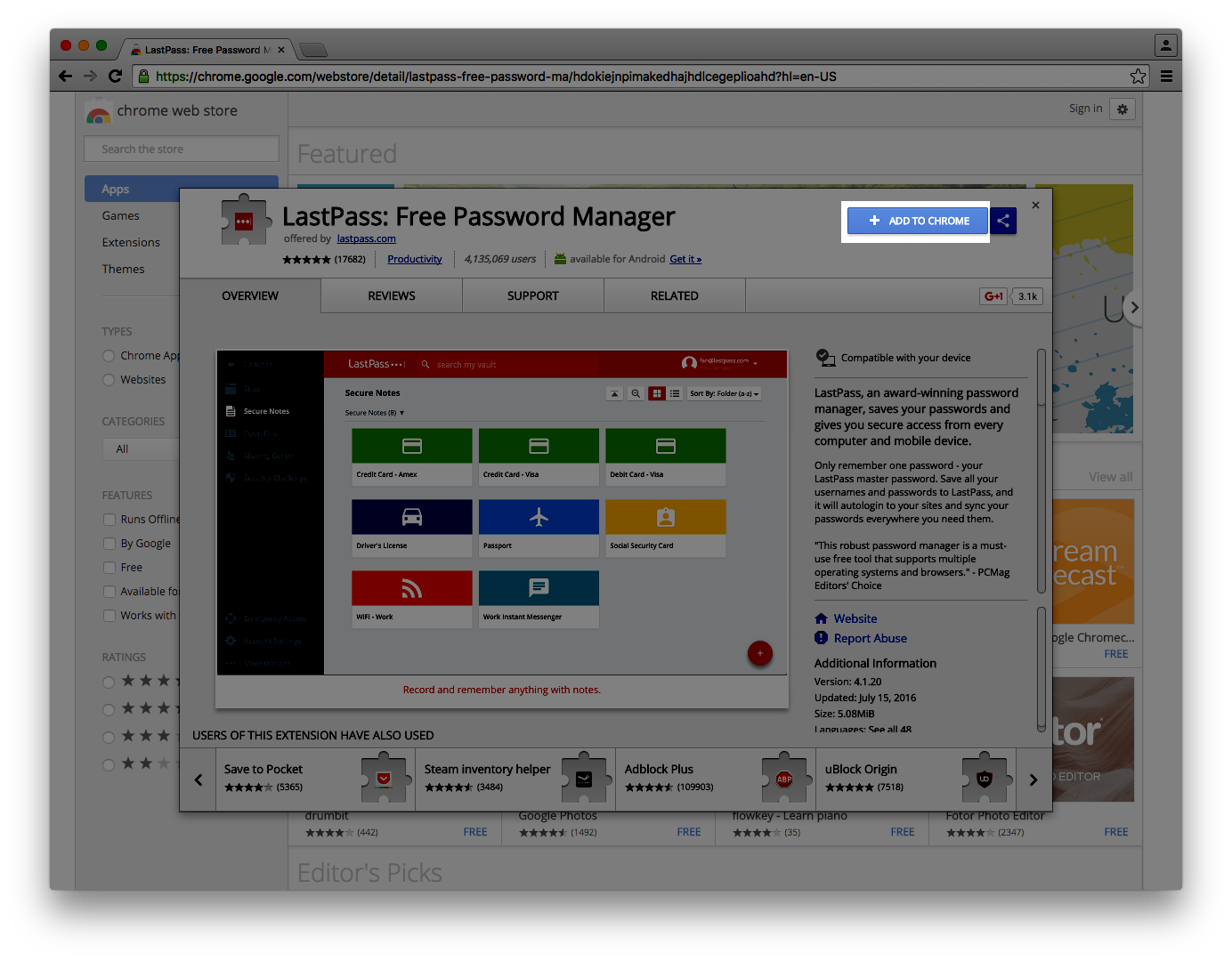Image resolution: width=1232 pixels, height=961 pixels.
Task: Toggle the Free checkbox
Action: point(109,568)
